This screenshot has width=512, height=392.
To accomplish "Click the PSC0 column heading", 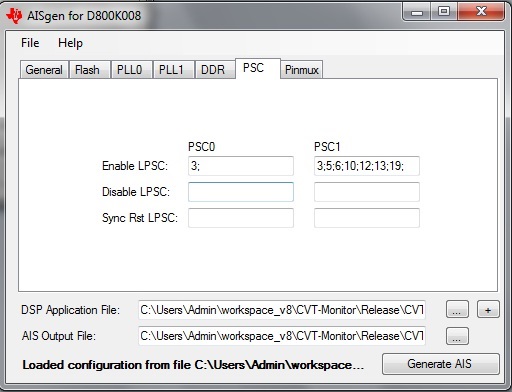I will (202, 147).
